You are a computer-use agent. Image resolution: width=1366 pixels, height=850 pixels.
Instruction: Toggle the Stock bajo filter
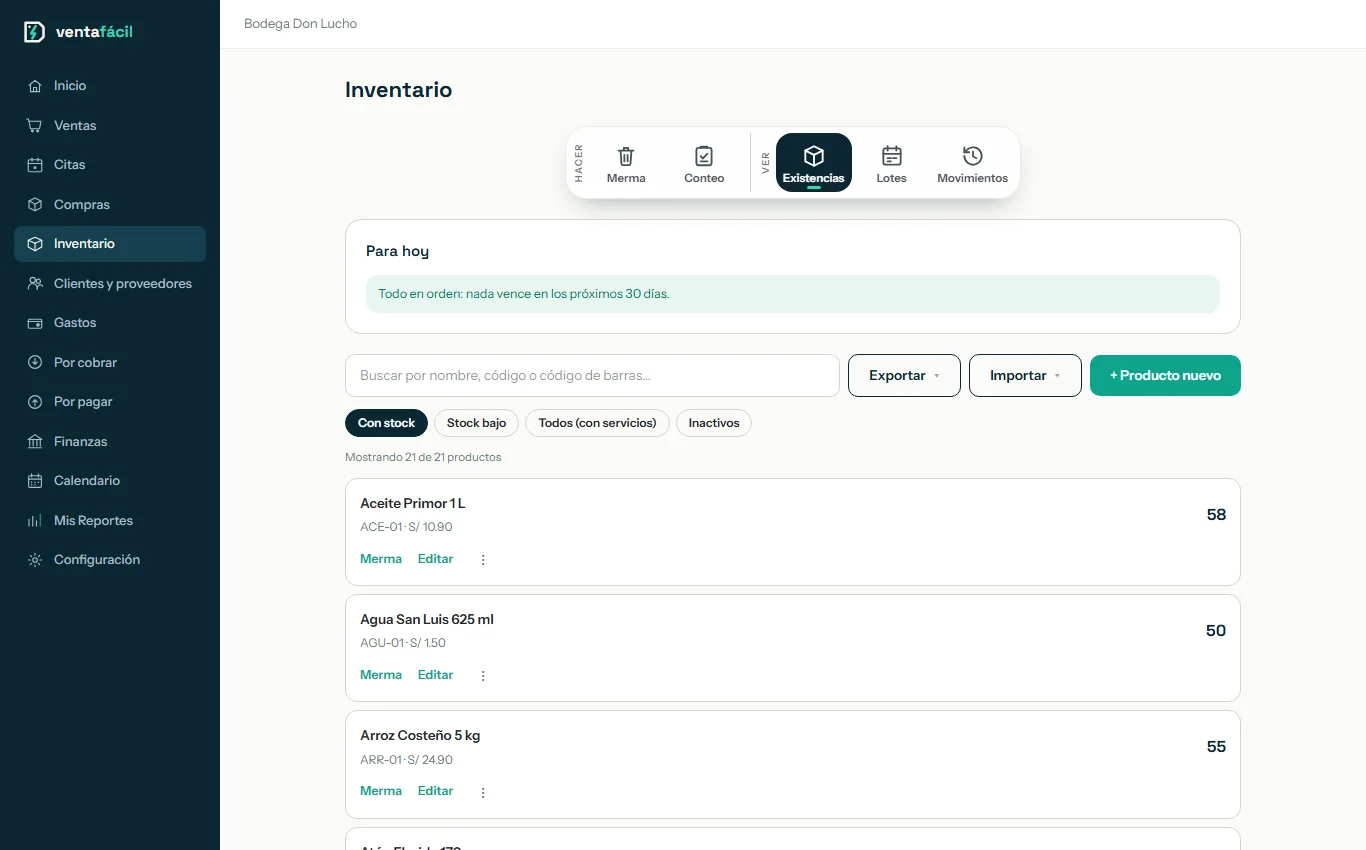point(476,423)
